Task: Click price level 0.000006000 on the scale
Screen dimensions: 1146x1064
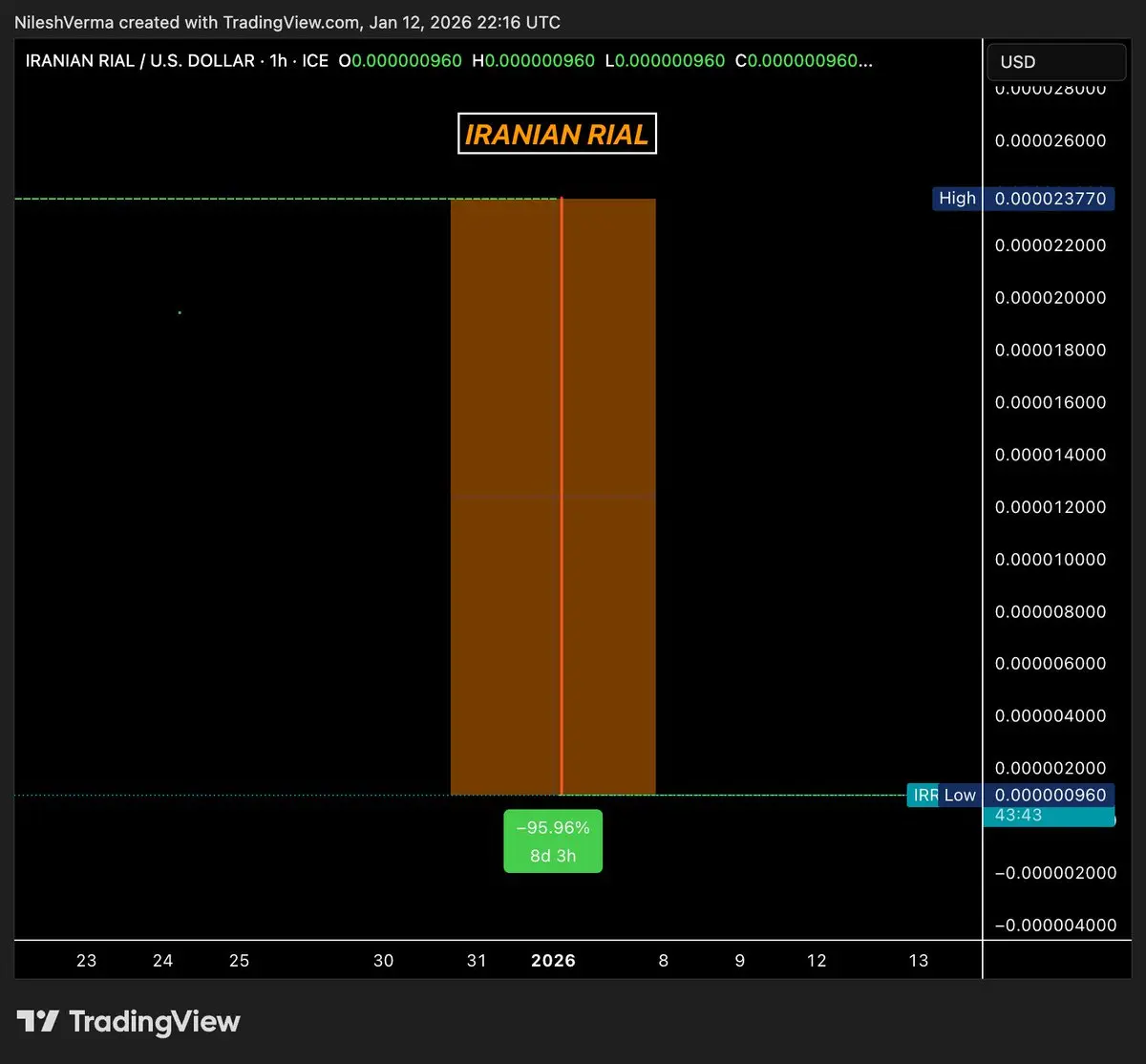Action: click(x=1050, y=664)
